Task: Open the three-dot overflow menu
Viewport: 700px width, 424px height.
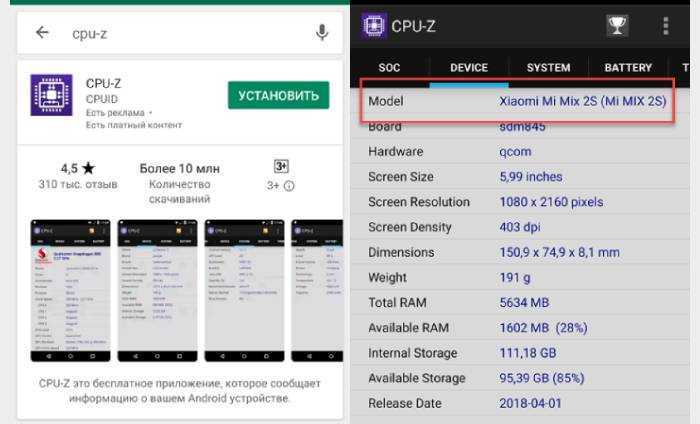Action: (x=666, y=26)
